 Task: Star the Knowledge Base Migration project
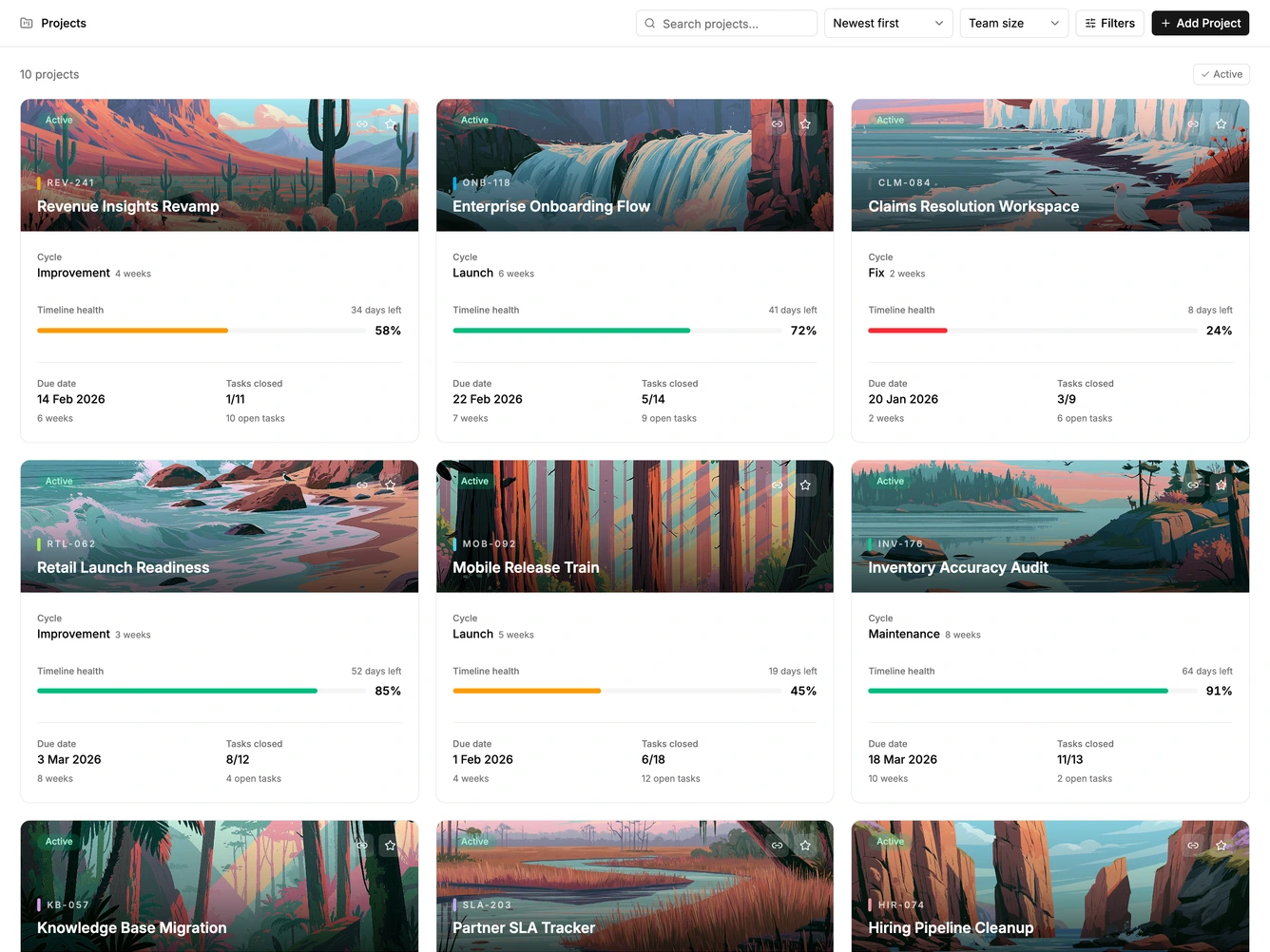click(x=391, y=846)
